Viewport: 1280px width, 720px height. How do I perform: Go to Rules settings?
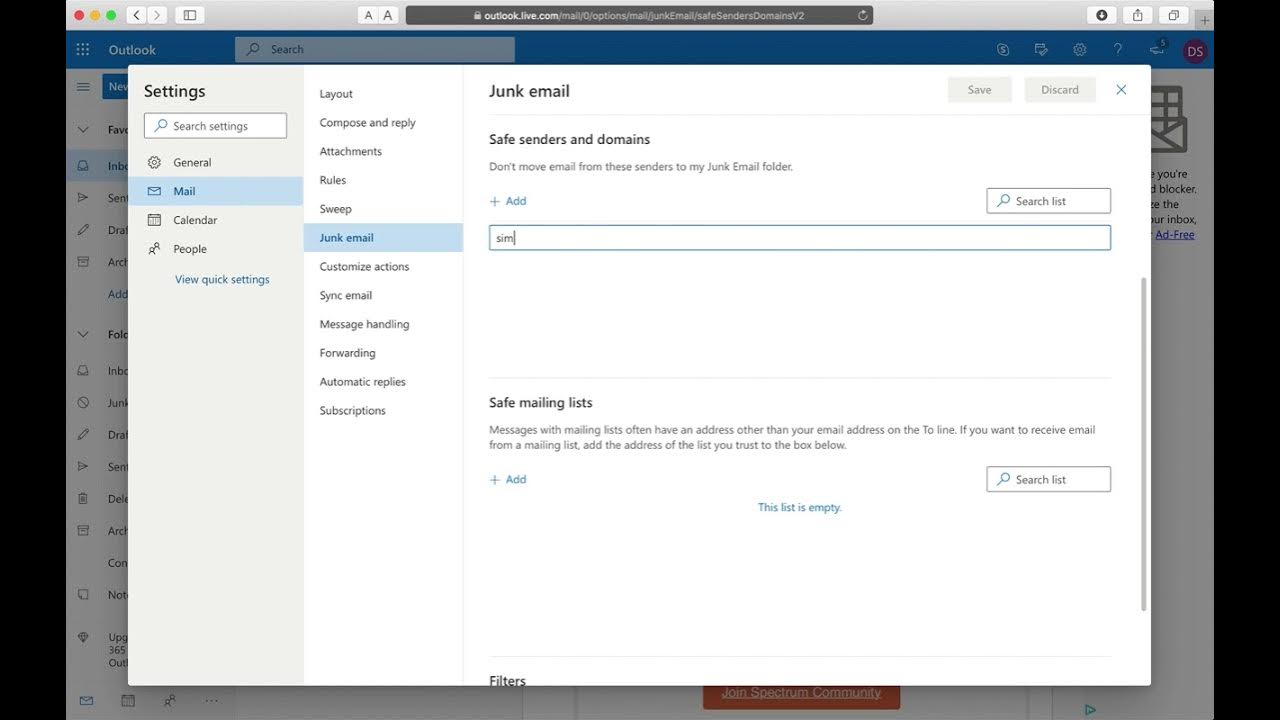[x=383, y=180]
